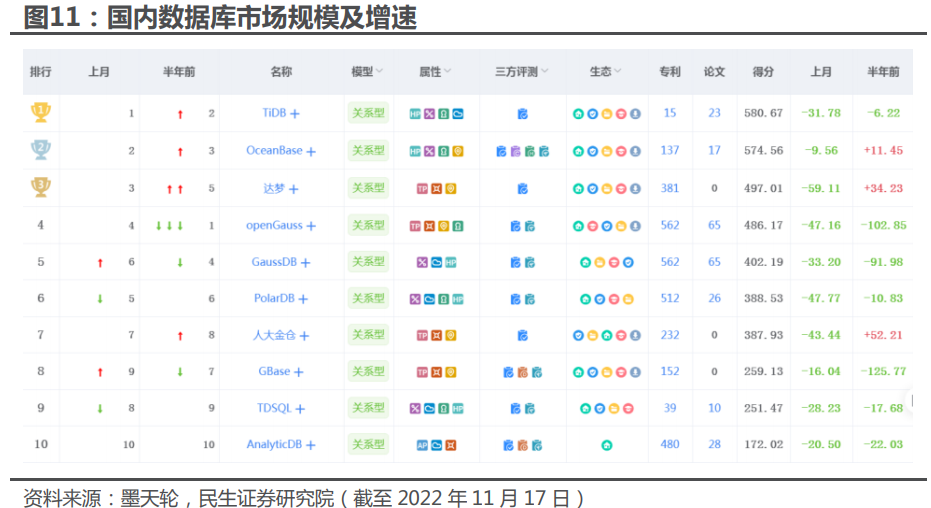Click the red up arrow in TiDB row
Image resolution: width=931 pixels, height=508 pixels.
pyautogui.click(x=180, y=114)
